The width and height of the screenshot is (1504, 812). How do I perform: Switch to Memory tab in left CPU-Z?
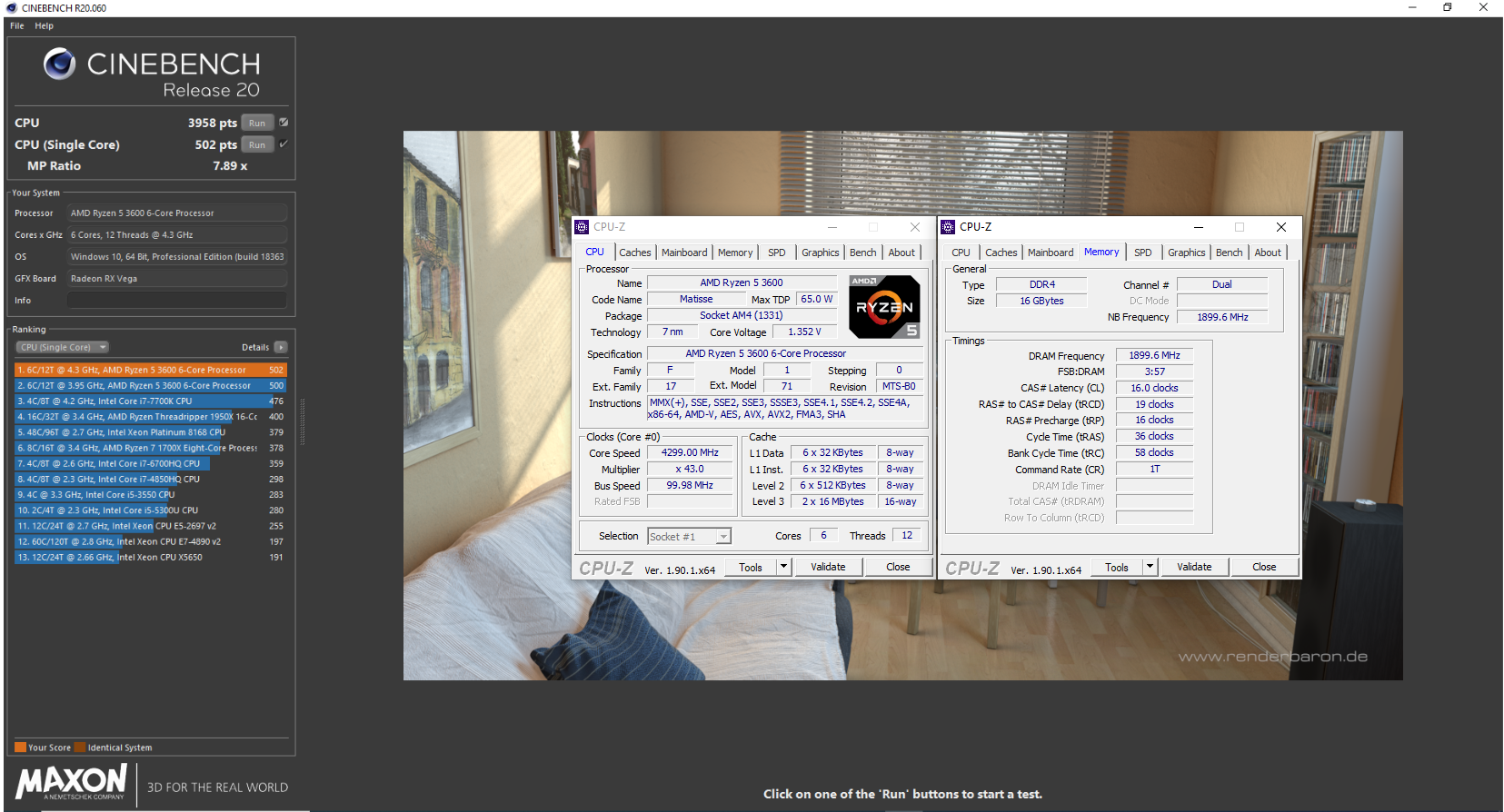click(x=735, y=253)
